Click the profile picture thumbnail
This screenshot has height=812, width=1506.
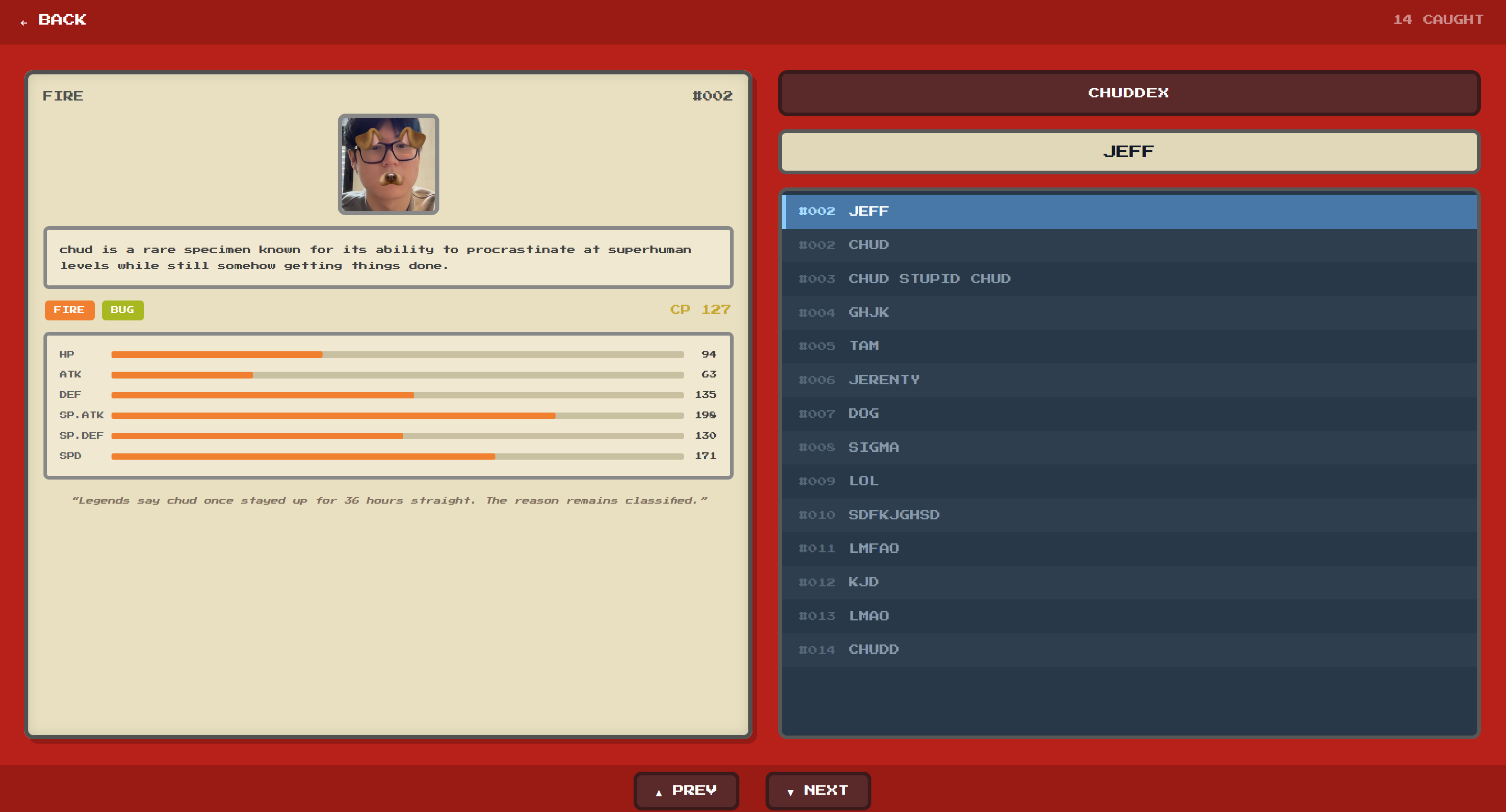coord(388,164)
